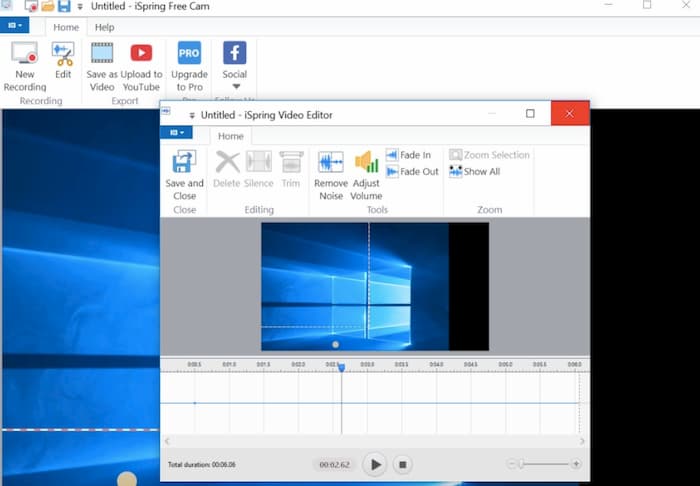
Task: Click the blue playhead marker on timeline
Action: pos(341,368)
